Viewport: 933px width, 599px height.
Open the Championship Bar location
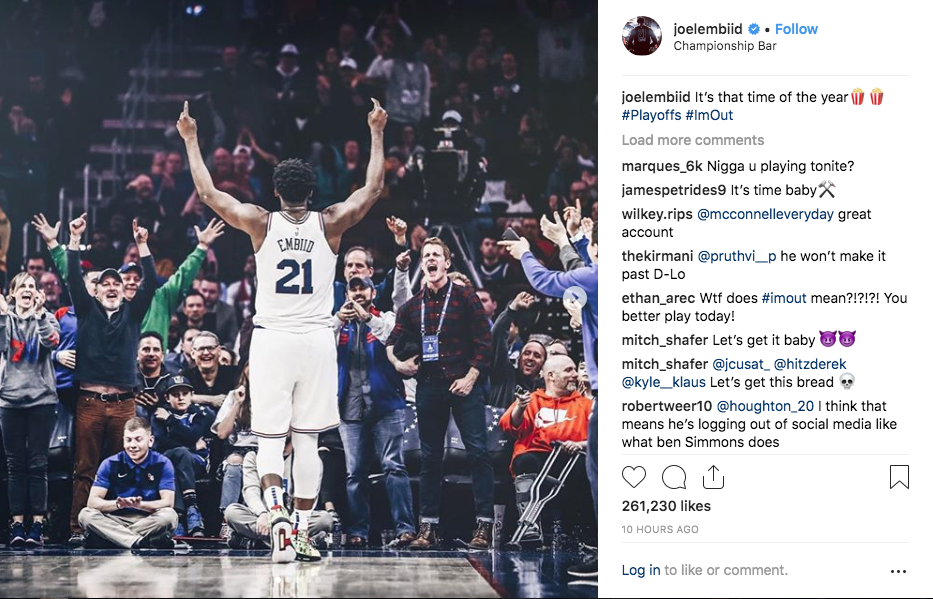click(x=725, y=46)
